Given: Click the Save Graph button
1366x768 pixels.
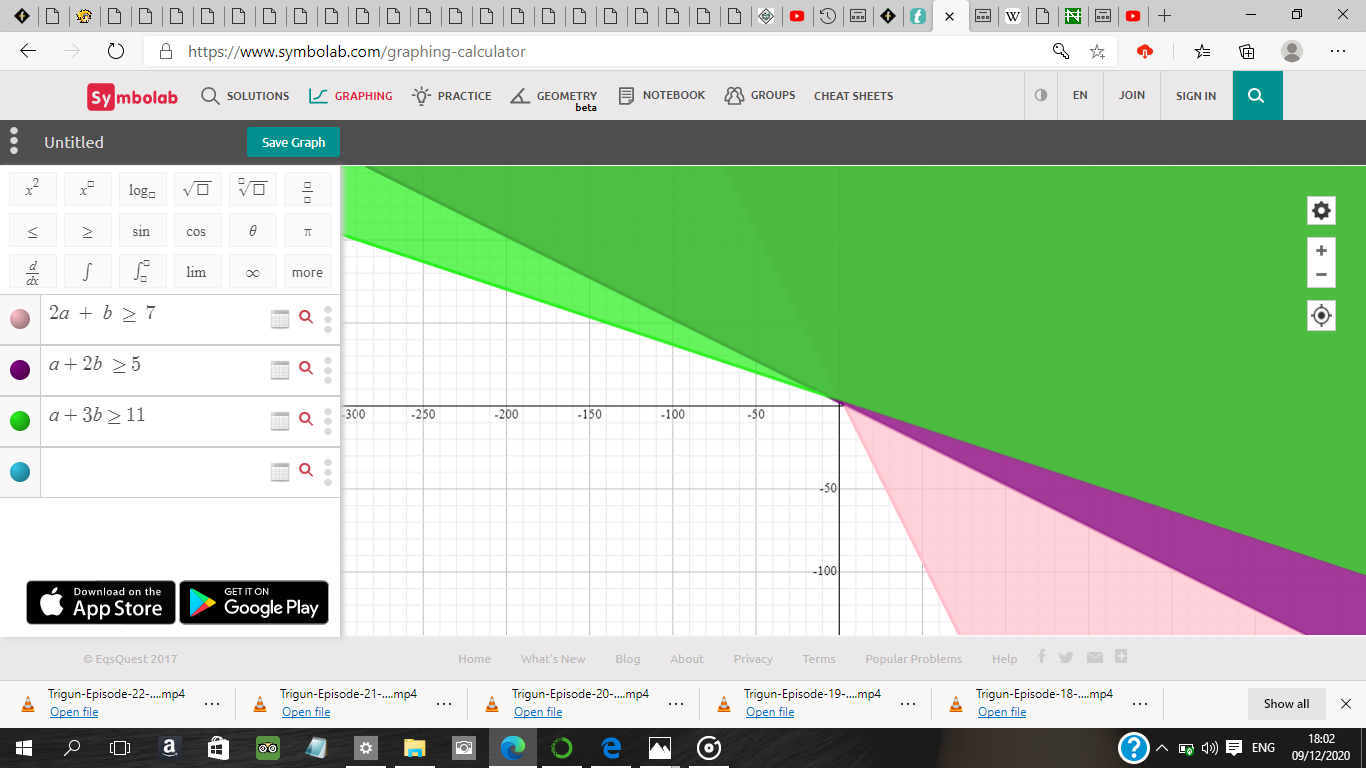Looking at the screenshot, I should (x=293, y=142).
